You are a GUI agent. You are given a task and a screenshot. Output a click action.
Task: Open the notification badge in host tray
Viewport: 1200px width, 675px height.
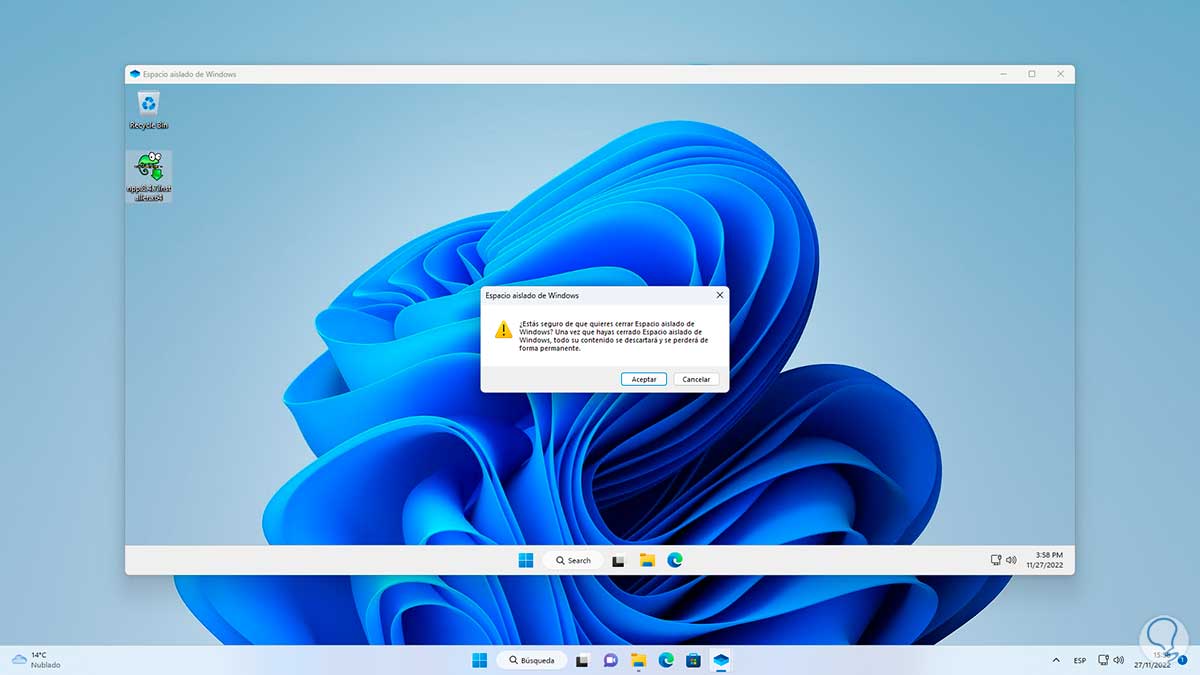(1182, 660)
